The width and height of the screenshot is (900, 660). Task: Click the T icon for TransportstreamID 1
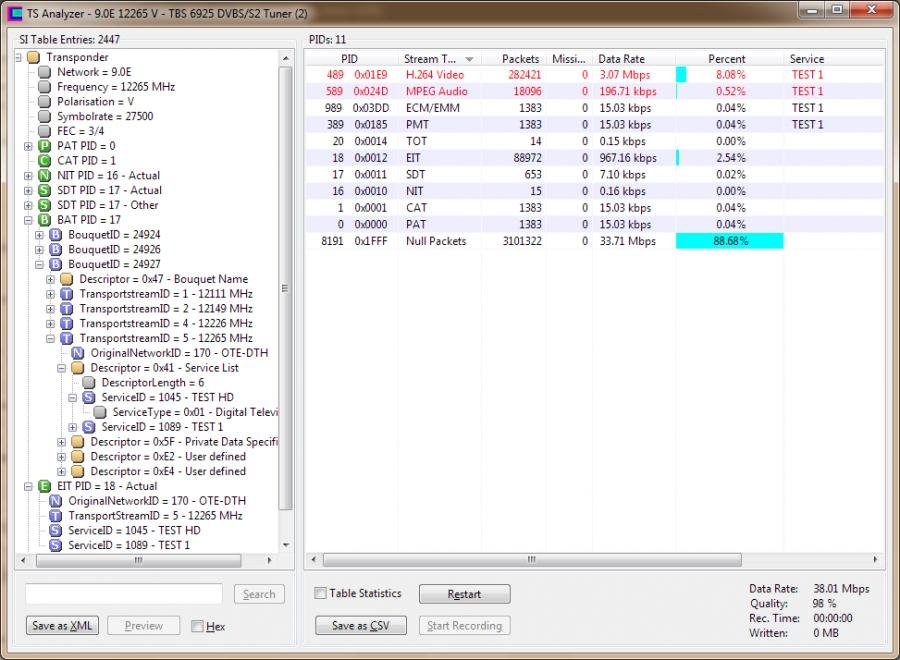67,294
